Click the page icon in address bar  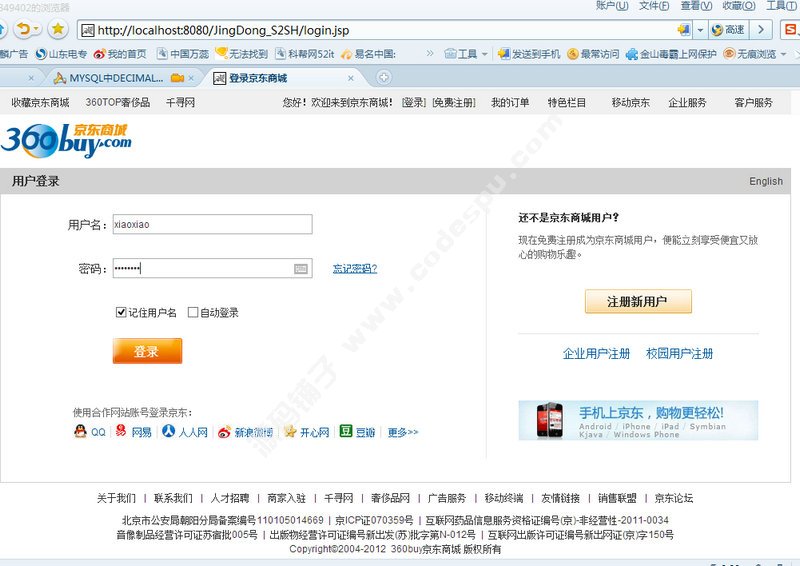(x=88, y=31)
